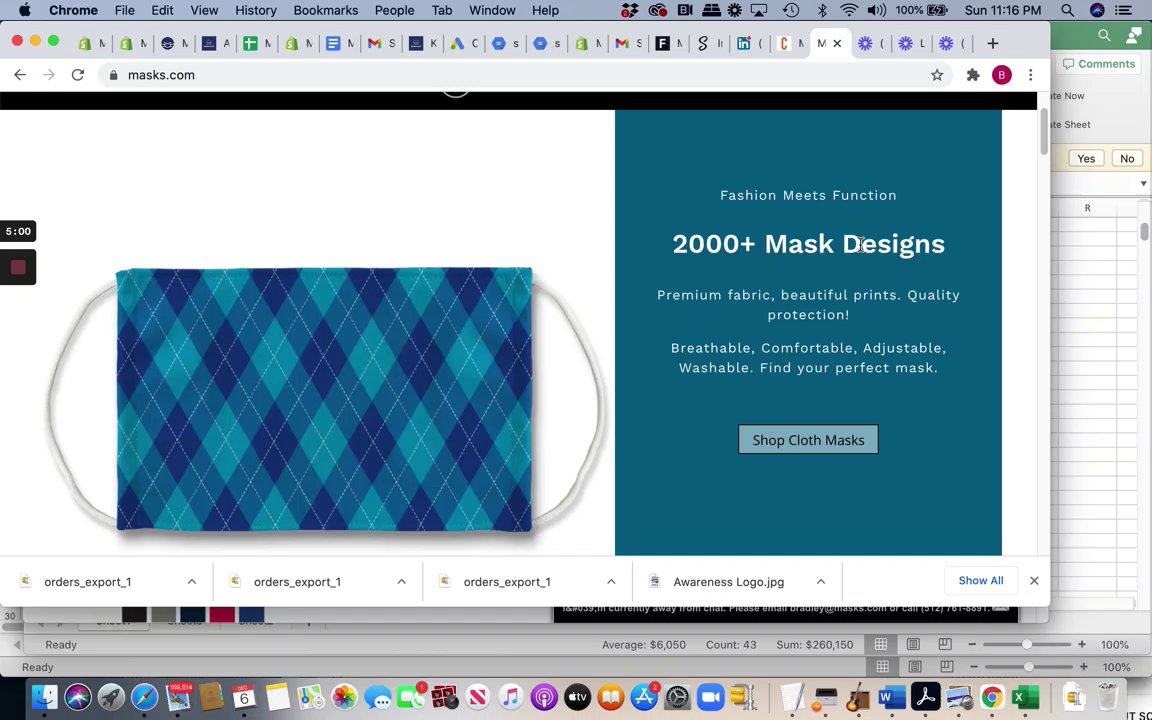Open the Edit menu
The width and height of the screenshot is (1152, 720).
pos(162,10)
